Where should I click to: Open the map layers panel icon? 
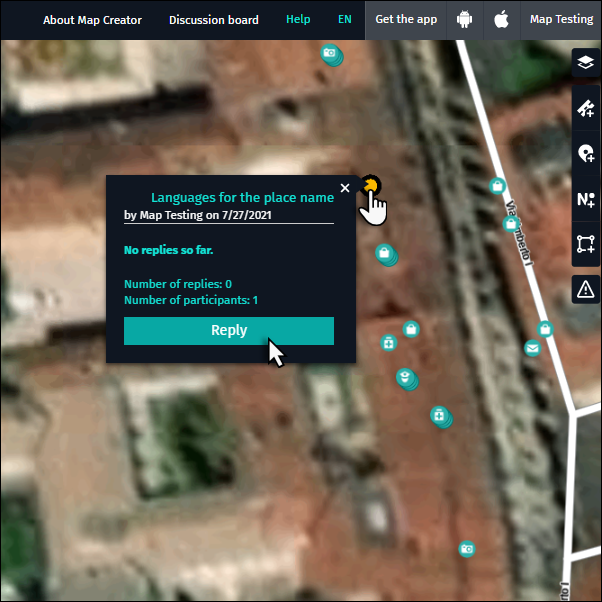point(585,63)
